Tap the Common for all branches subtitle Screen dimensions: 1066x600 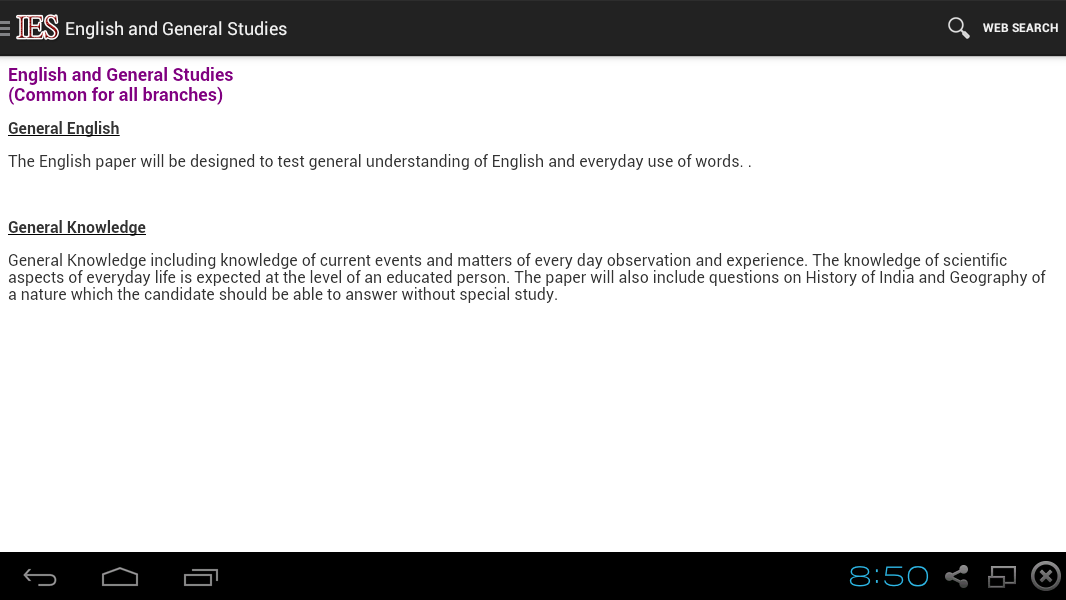[116, 94]
